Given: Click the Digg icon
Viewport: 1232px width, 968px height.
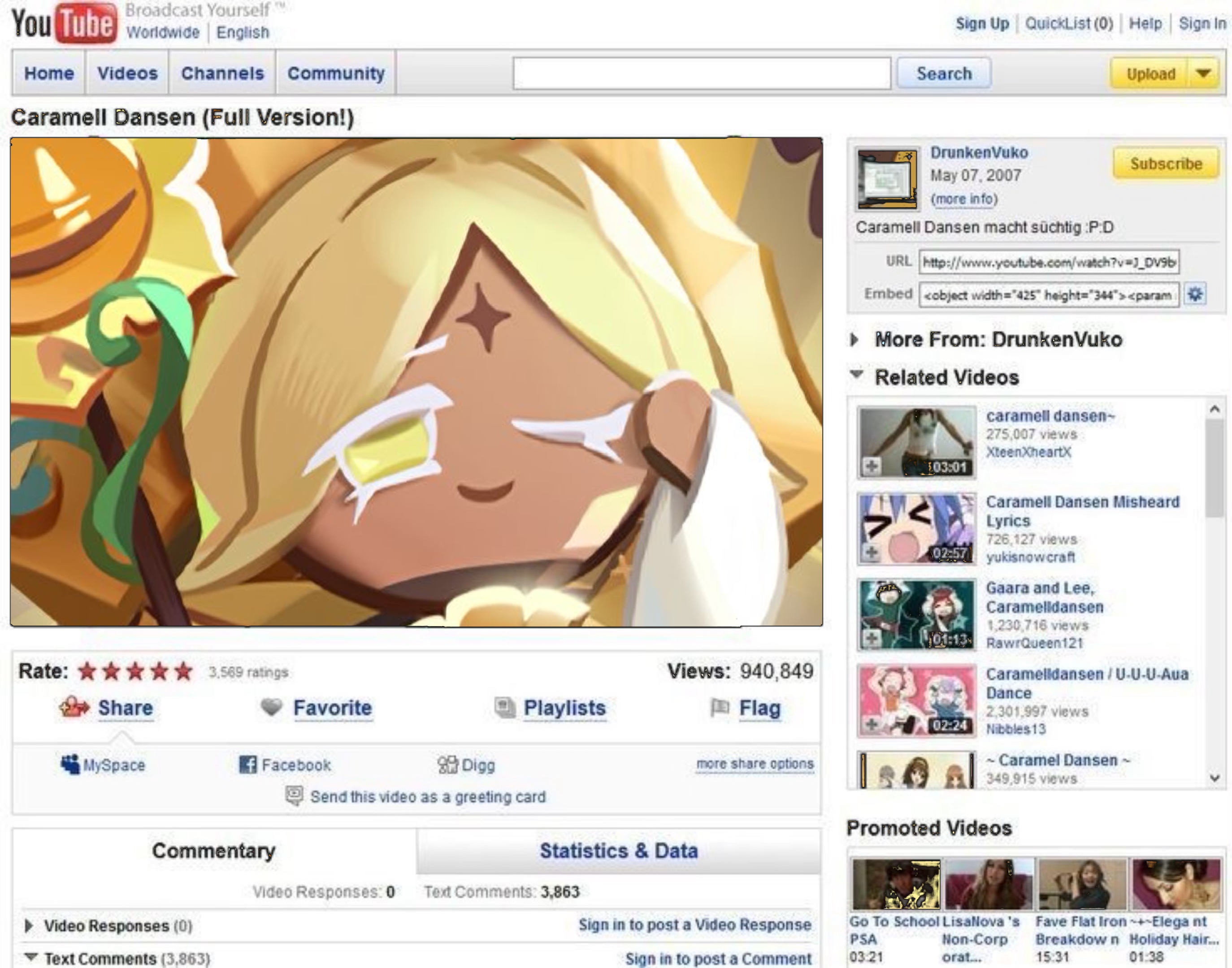Looking at the screenshot, I should pyautogui.click(x=447, y=765).
